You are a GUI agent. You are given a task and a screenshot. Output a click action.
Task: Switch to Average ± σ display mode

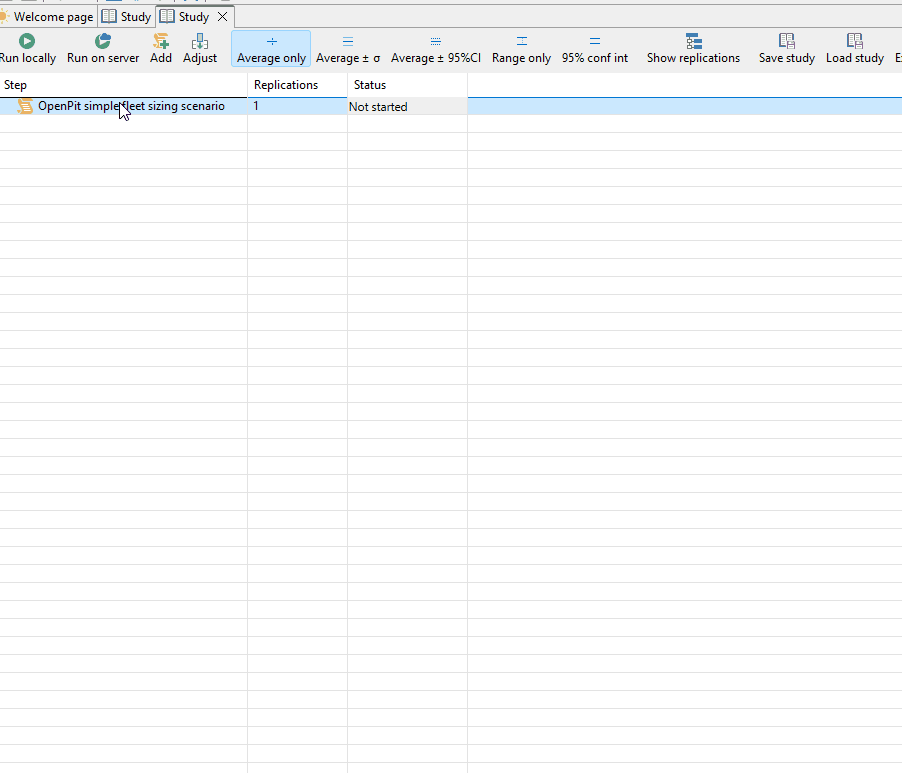click(x=348, y=49)
